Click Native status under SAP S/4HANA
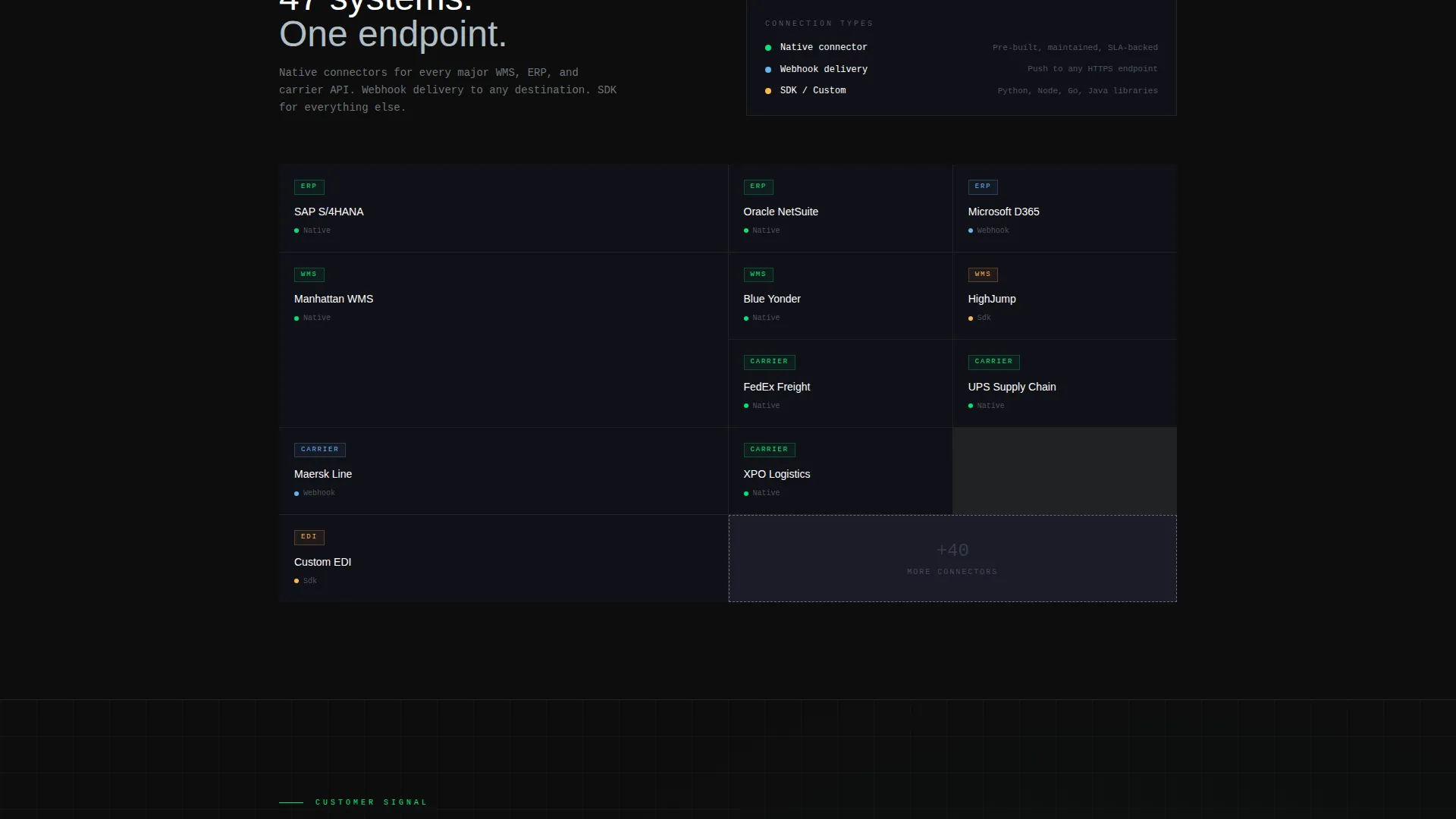This screenshot has height=819, width=1456. 312,231
